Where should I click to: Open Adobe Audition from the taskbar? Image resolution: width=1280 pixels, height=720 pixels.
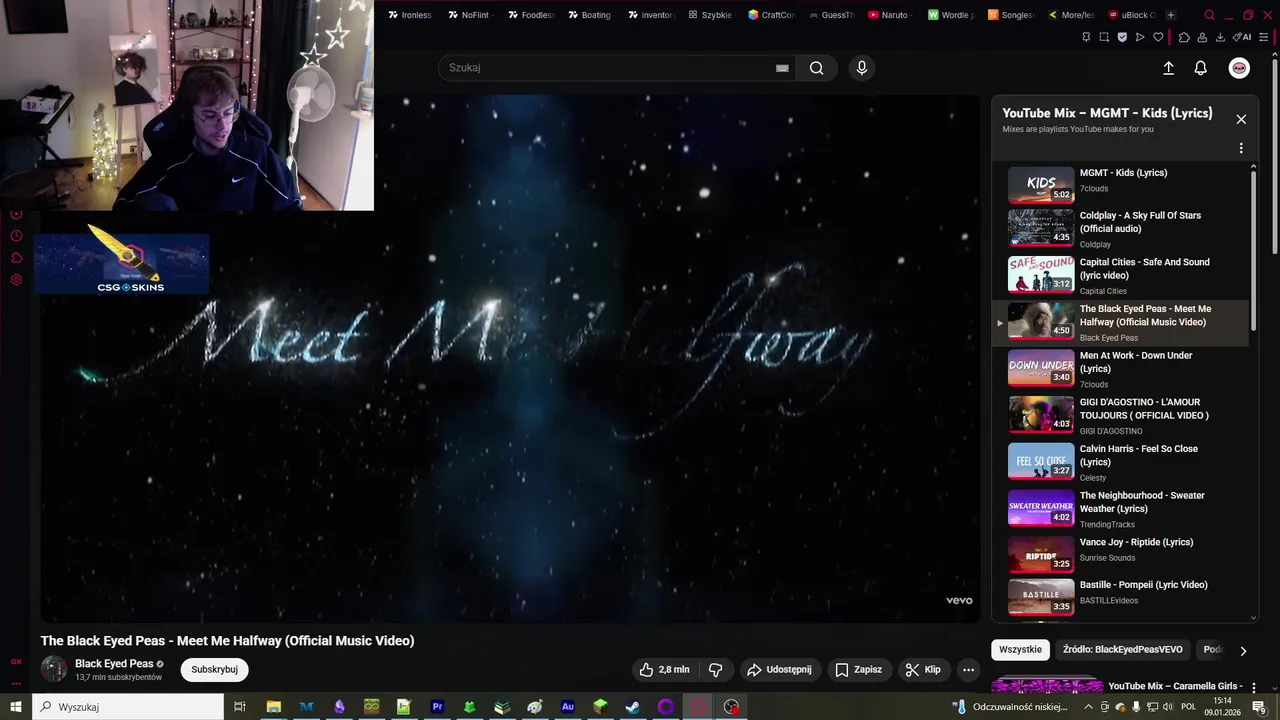tap(568, 707)
